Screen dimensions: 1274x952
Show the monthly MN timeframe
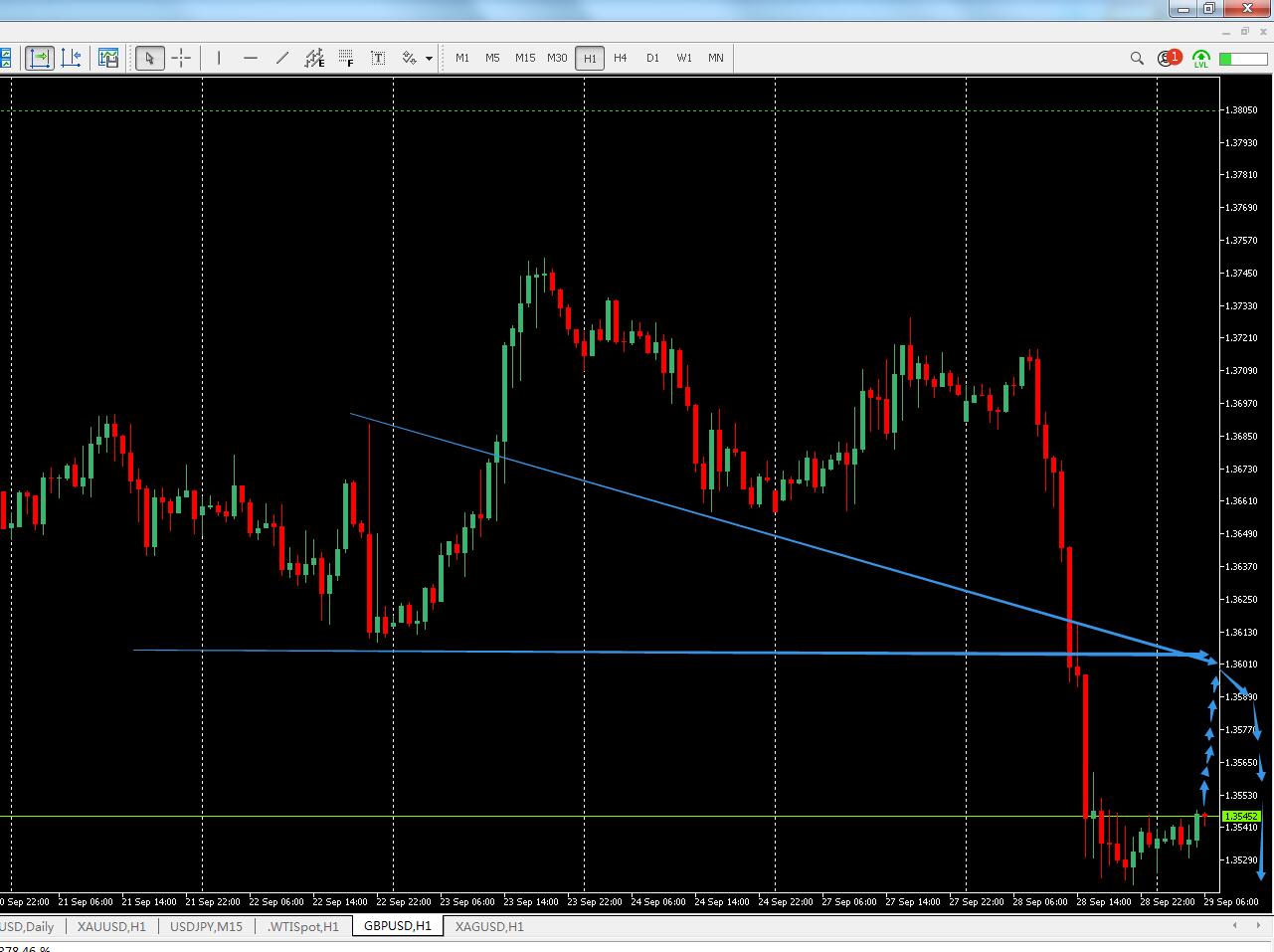click(x=716, y=58)
